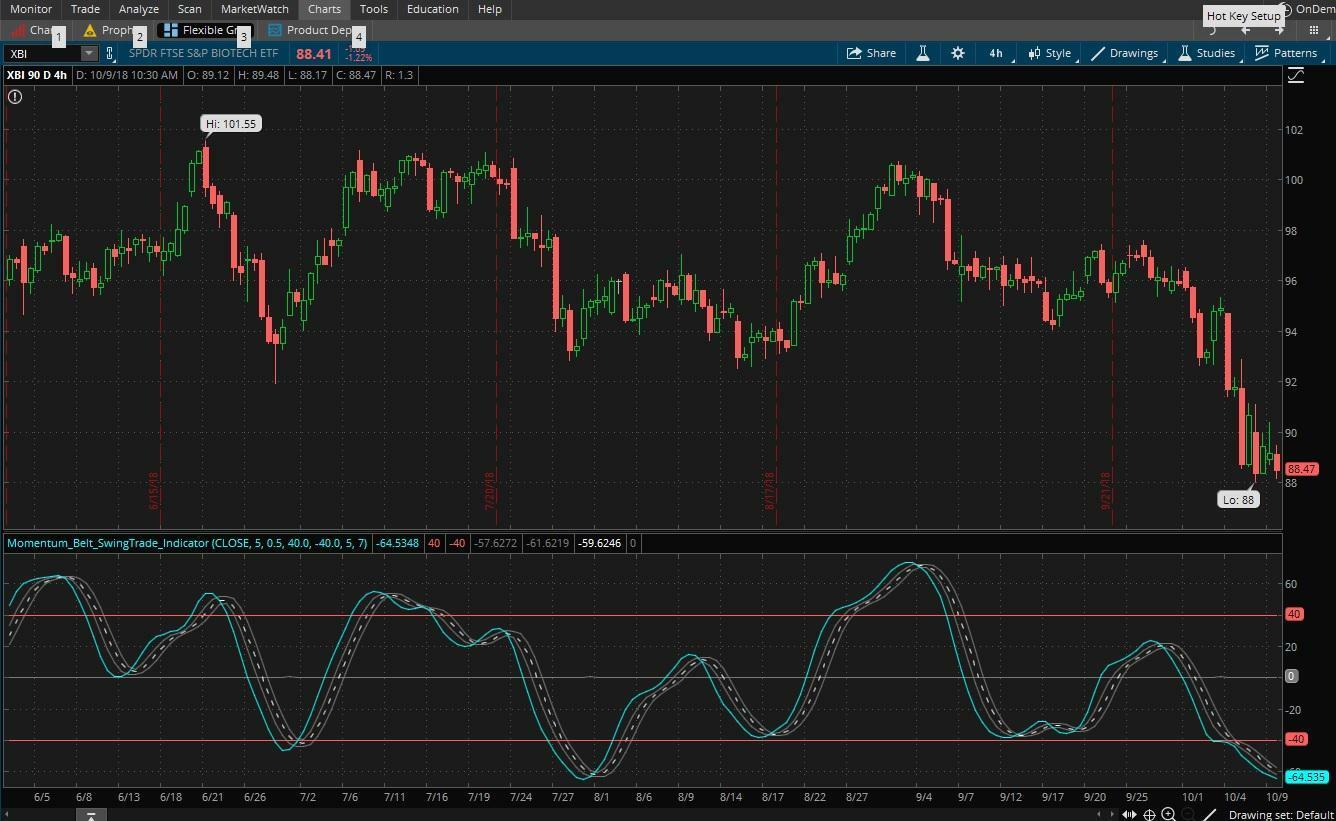Click the -64.535 indicator value label

[1307, 777]
